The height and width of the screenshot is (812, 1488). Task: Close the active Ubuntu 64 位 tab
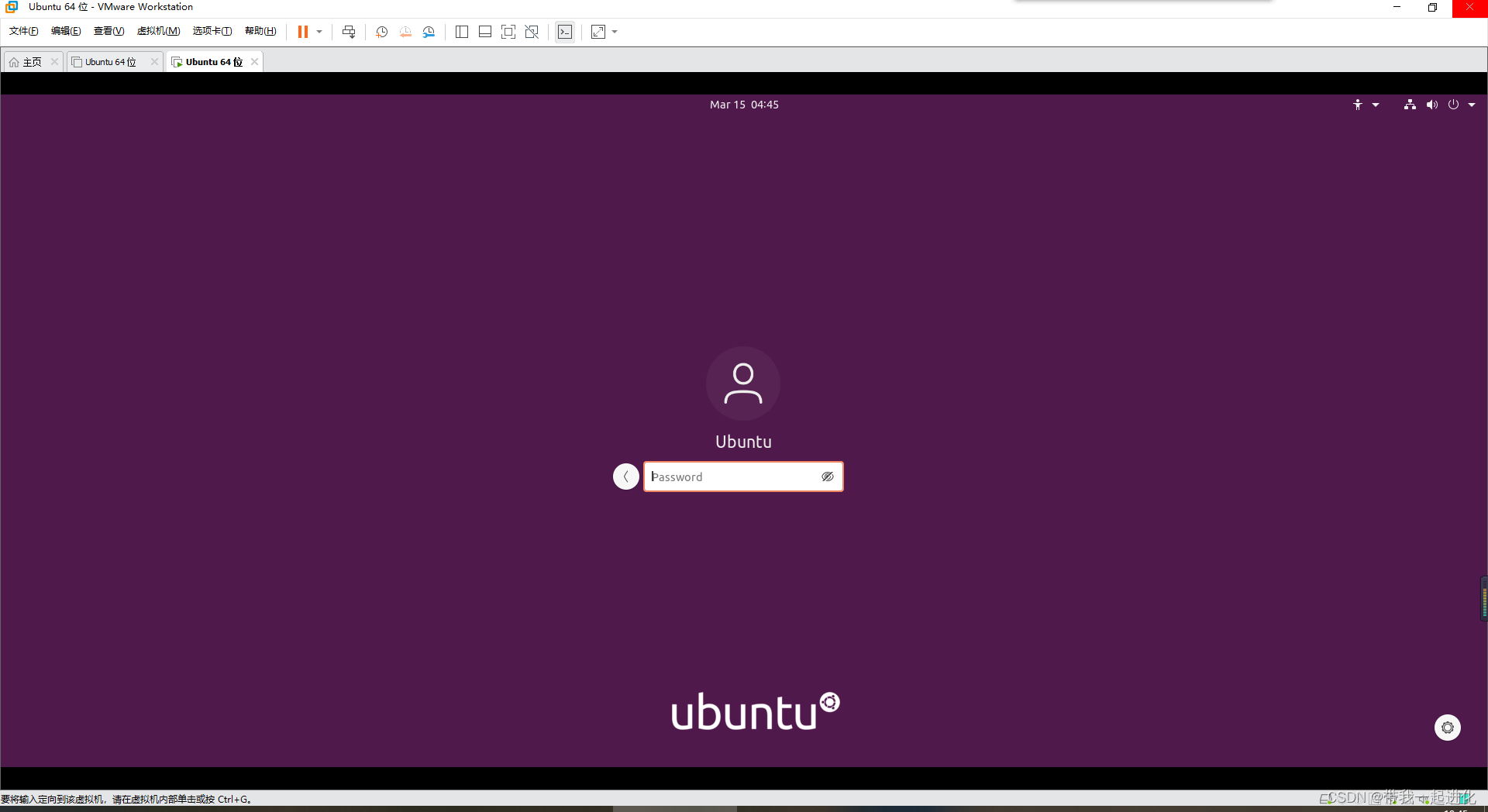(254, 62)
